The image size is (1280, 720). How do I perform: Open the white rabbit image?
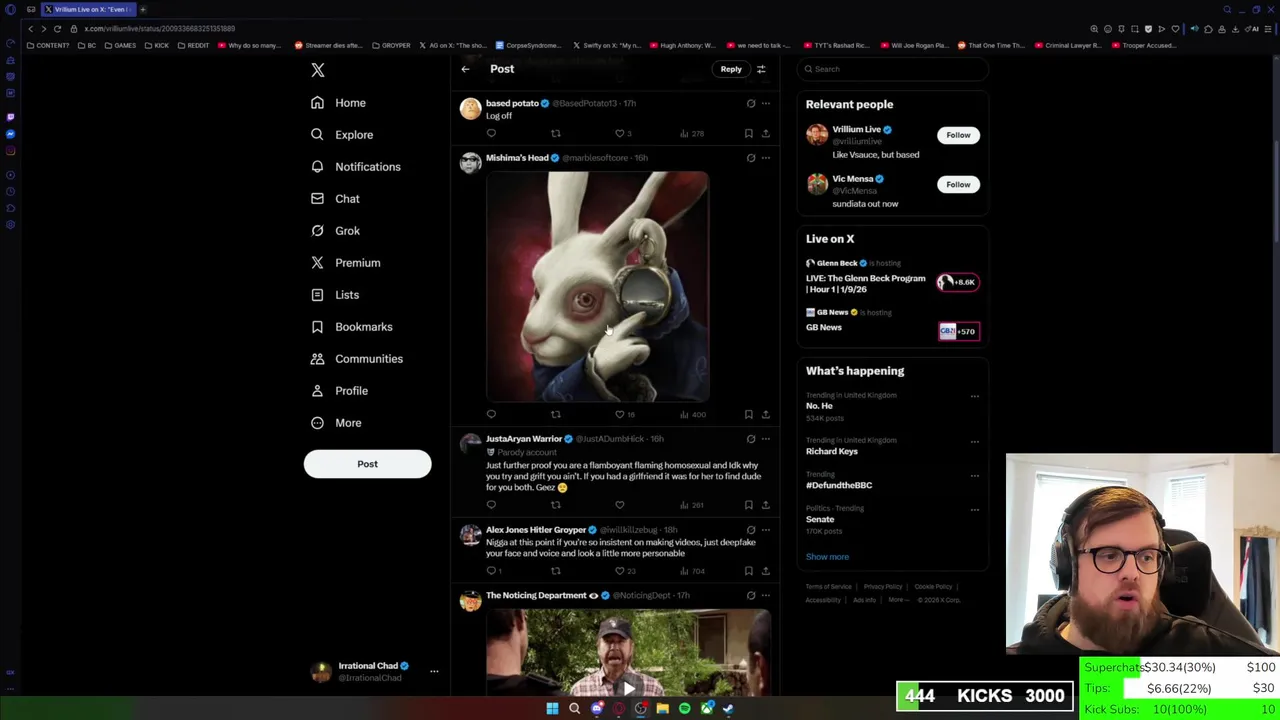tap(598, 286)
